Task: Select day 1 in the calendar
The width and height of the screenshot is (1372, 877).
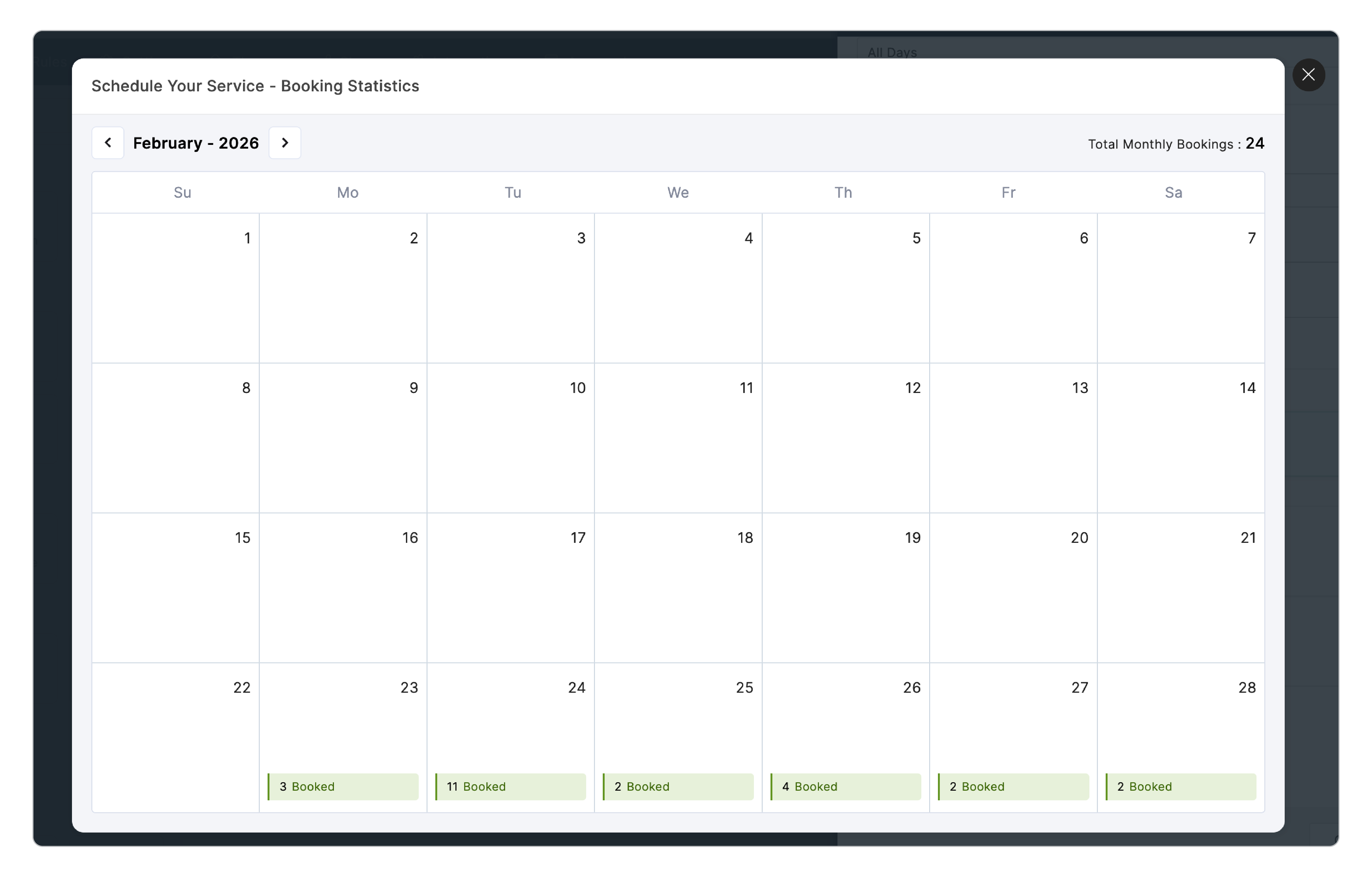Action: pos(176,288)
